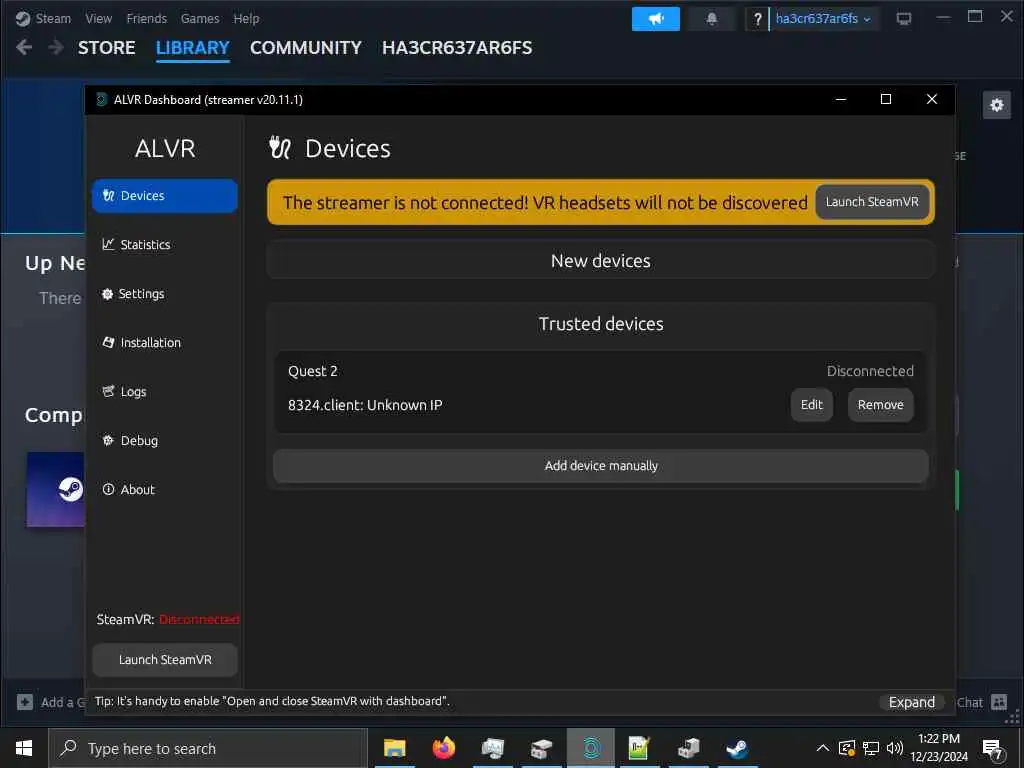Image resolution: width=1024 pixels, height=768 pixels.
Task: Select the Steam LIBRARY tab
Action: click(x=193, y=48)
